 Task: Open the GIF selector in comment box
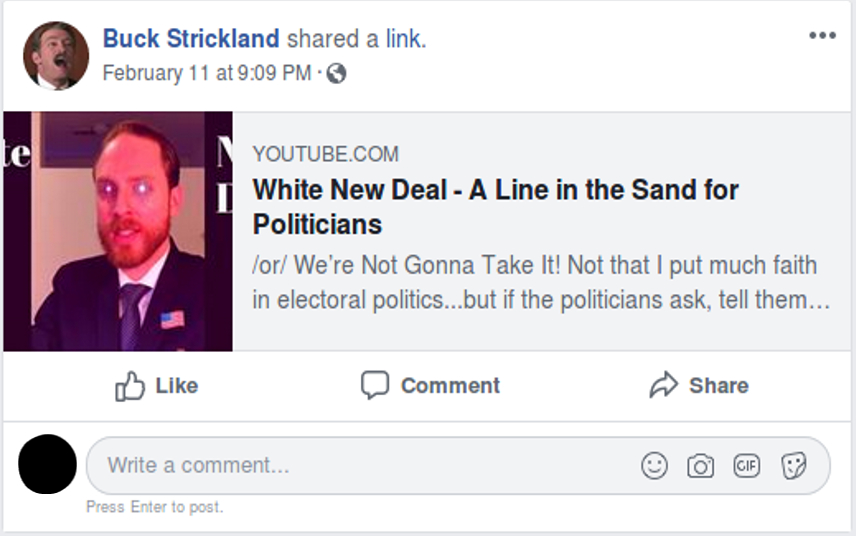(x=746, y=466)
